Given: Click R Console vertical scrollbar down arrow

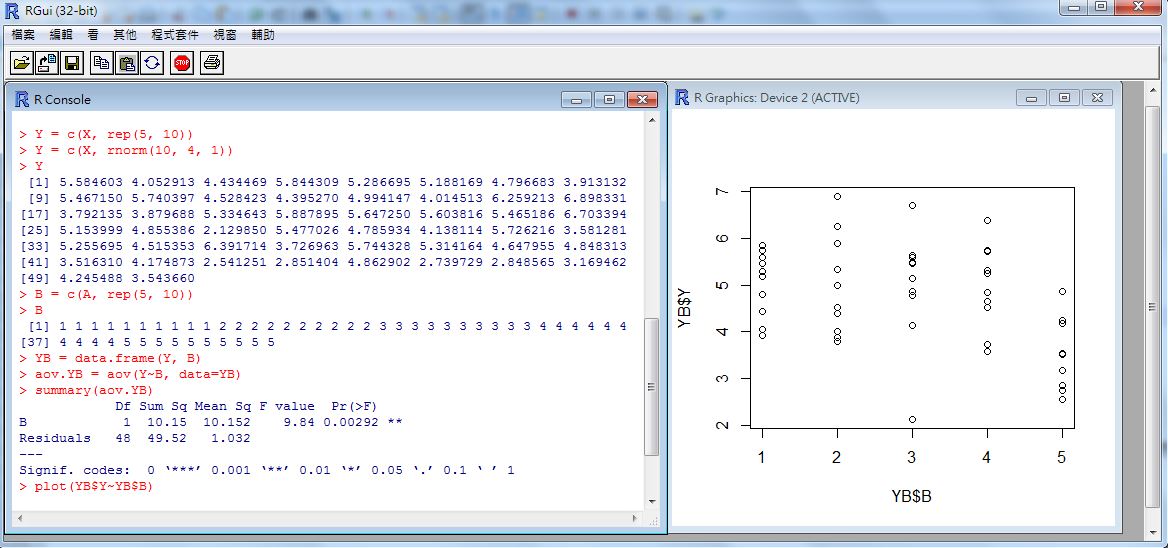Looking at the screenshot, I should (x=653, y=501).
